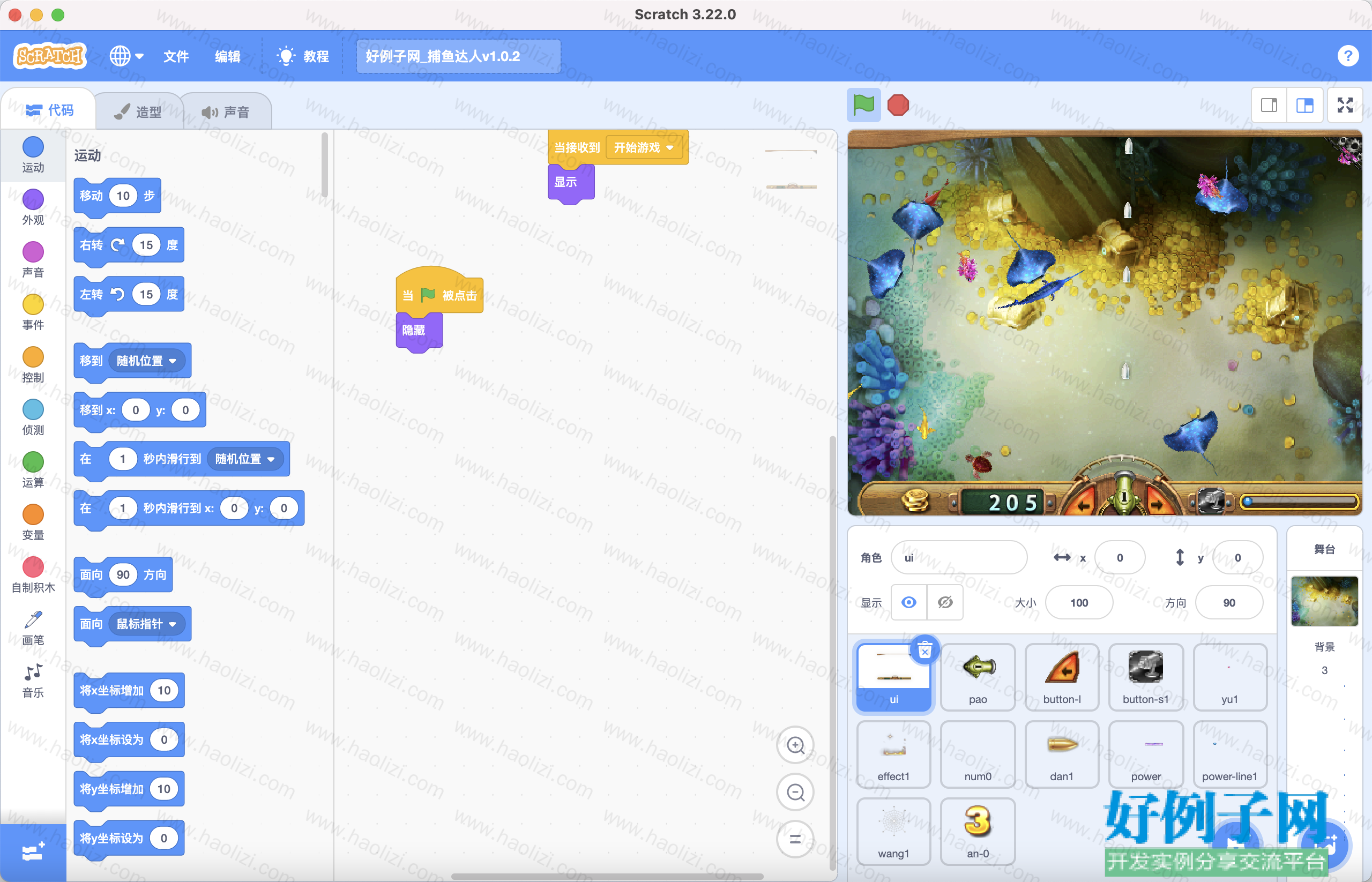Click the green flag to start
1372x882 pixels.
click(x=863, y=105)
